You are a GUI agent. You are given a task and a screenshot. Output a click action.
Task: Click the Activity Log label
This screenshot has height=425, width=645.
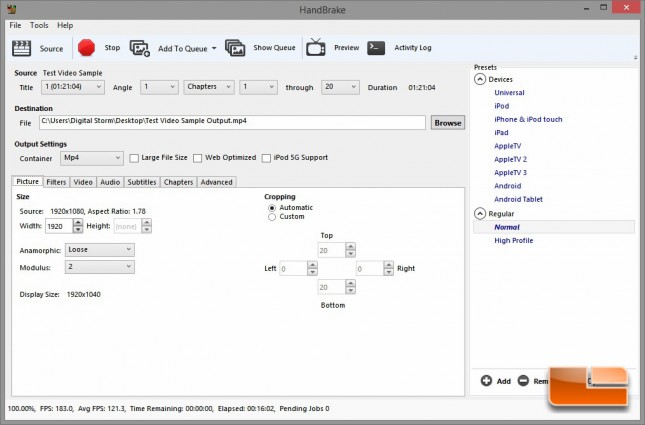coord(413,48)
